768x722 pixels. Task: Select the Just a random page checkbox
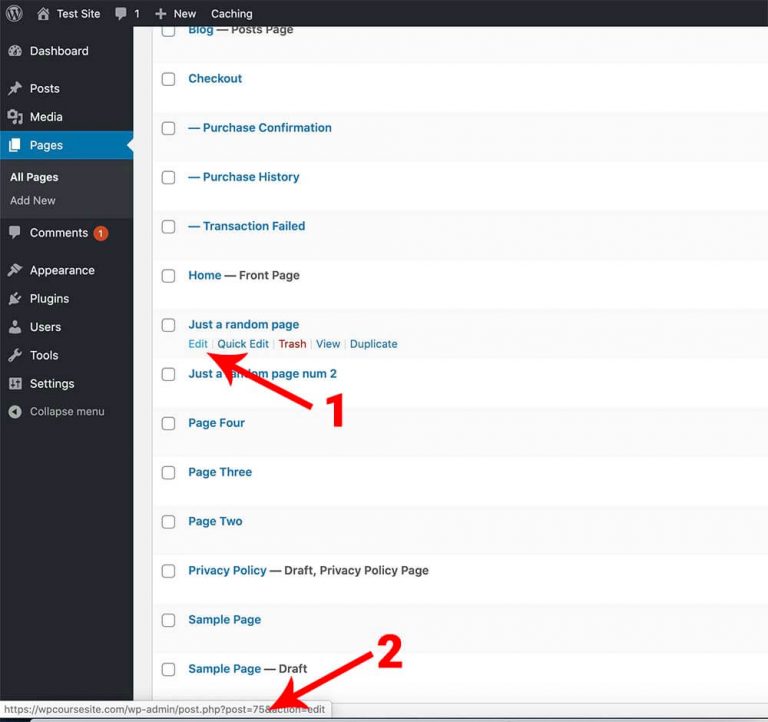point(168,325)
